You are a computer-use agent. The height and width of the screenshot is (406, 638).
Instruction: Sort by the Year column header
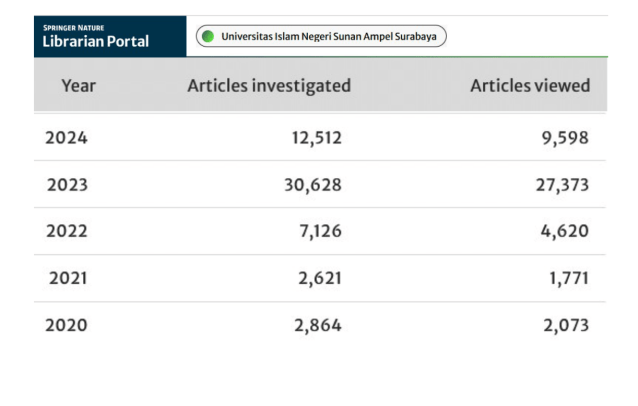click(79, 86)
